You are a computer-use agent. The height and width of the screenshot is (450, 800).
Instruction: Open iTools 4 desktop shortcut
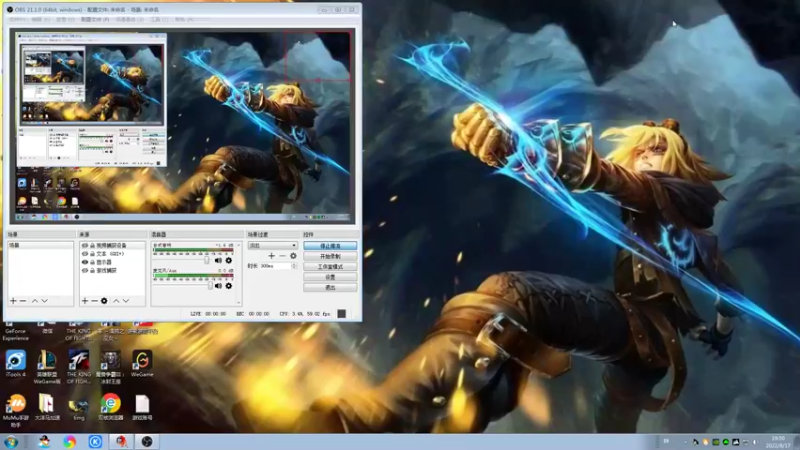[x=15, y=364]
